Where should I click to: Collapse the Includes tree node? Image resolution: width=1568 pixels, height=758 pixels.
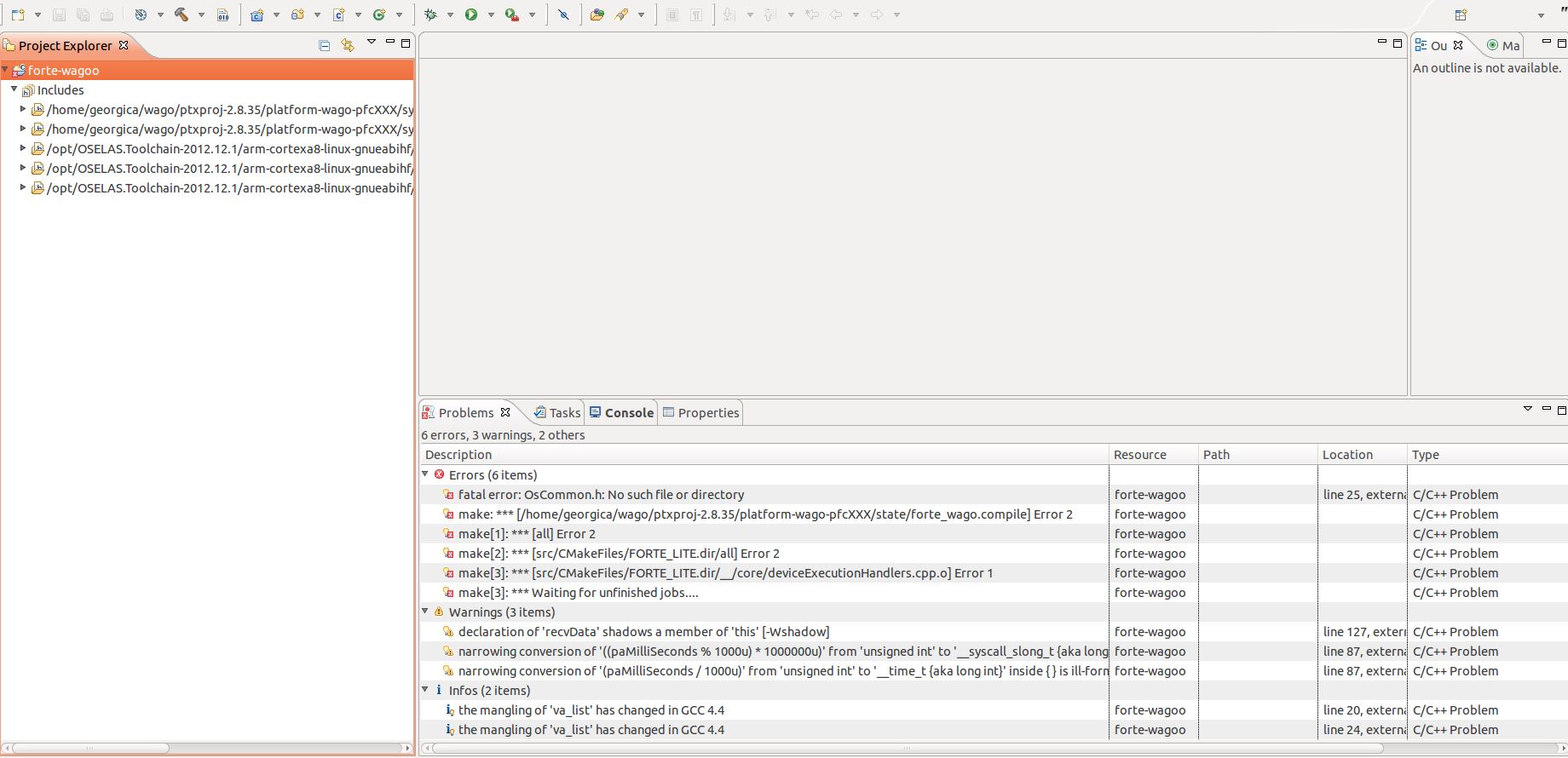tap(14, 89)
